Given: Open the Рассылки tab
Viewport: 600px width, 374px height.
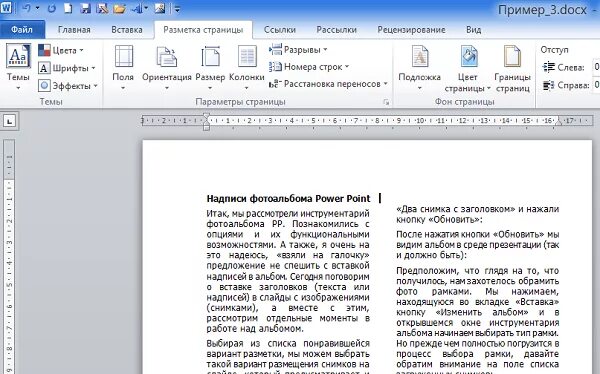Looking at the screenshot, I should 336,29.
